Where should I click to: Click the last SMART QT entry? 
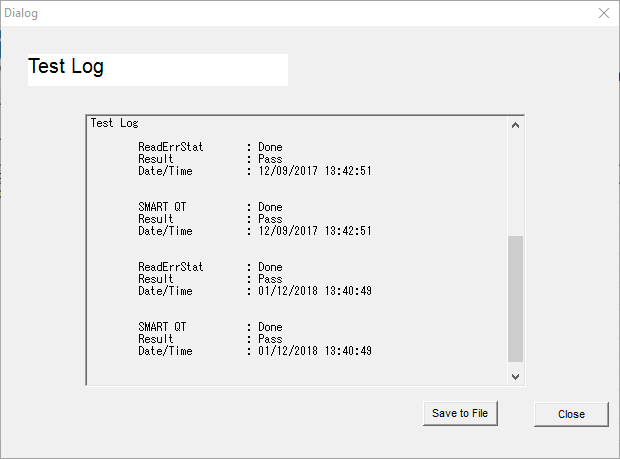[162, 327]
